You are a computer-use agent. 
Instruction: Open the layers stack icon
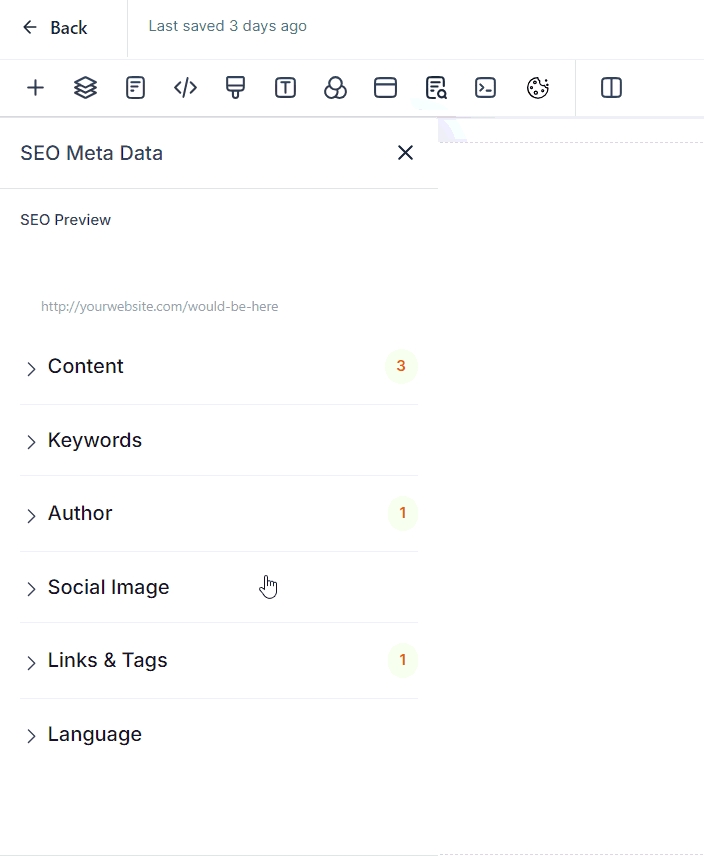coord(85,88)
